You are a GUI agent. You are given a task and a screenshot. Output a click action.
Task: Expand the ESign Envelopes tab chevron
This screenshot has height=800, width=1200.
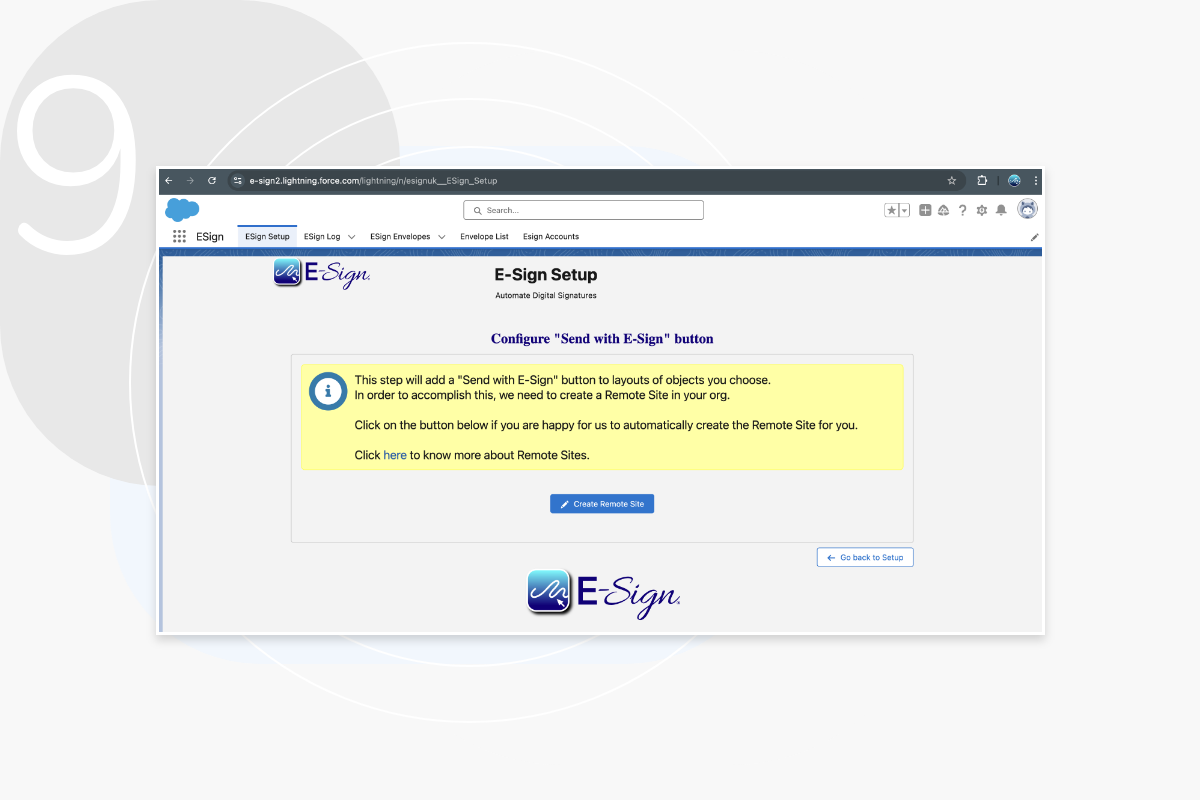click(442, 237)
